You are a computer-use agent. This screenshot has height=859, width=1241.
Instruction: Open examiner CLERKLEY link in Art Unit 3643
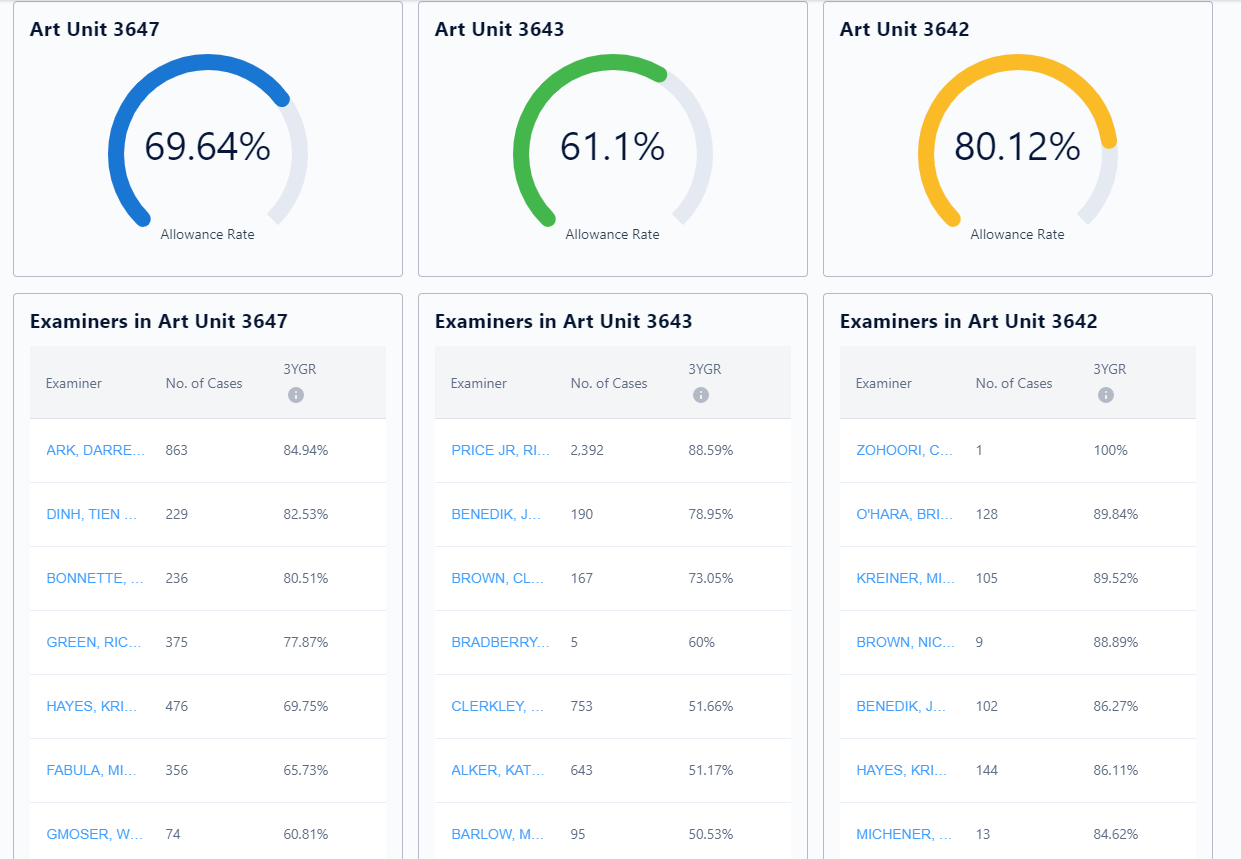(x=497, y=706)
